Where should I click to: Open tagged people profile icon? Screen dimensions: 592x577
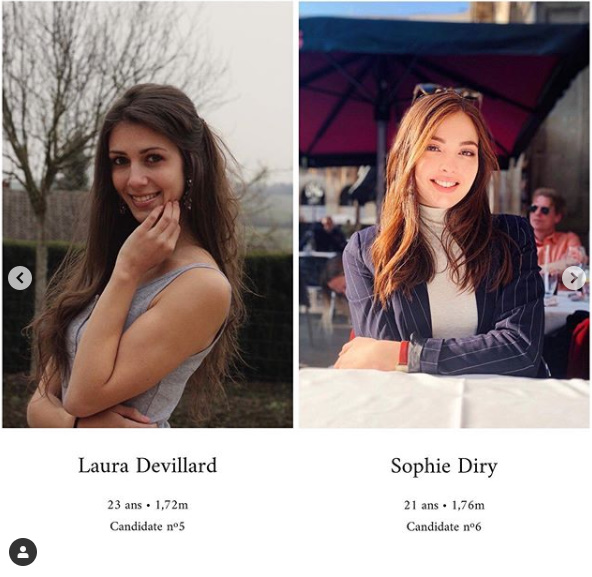click(23, 552)
